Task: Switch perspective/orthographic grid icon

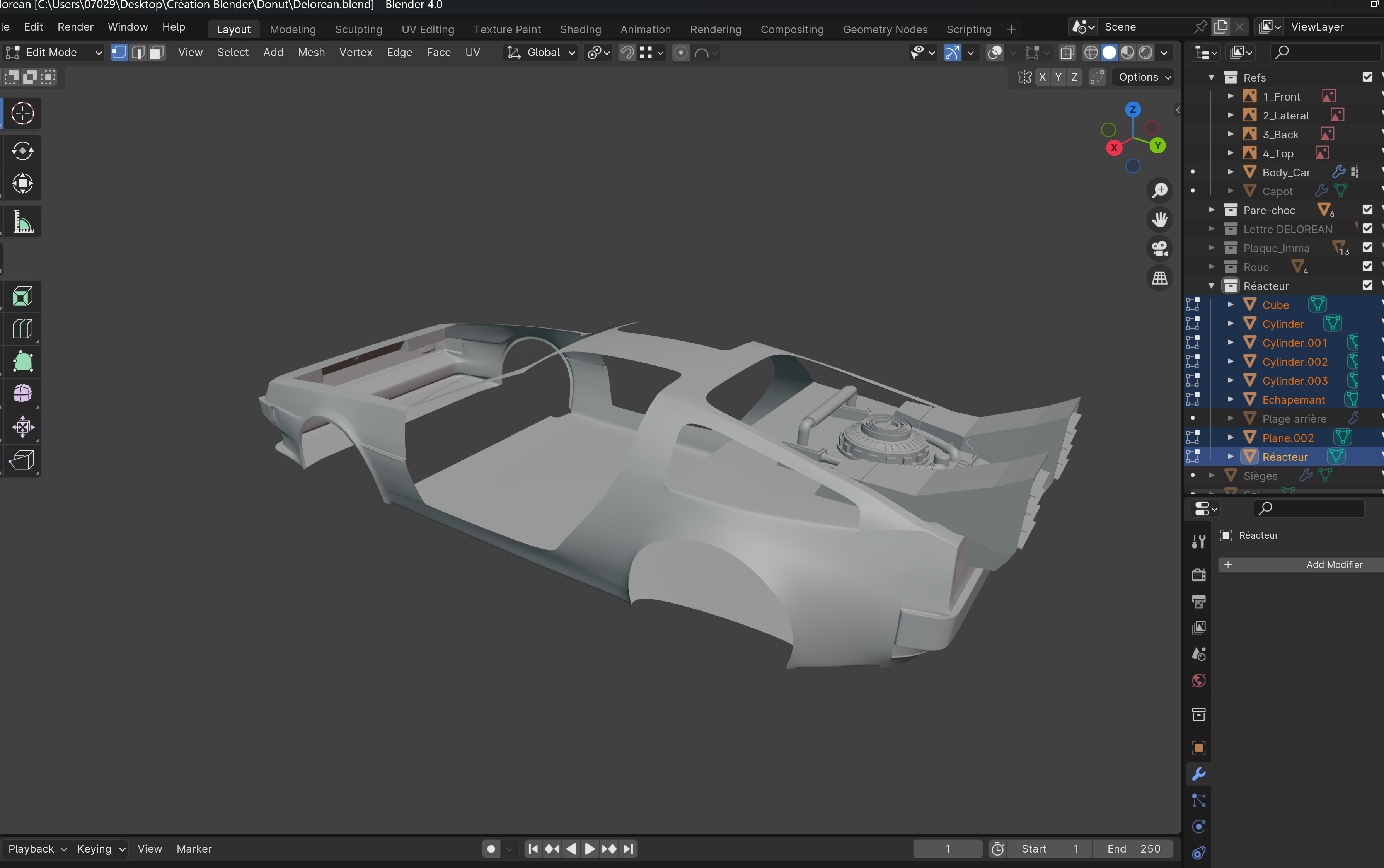Action: coord(1159,278)
